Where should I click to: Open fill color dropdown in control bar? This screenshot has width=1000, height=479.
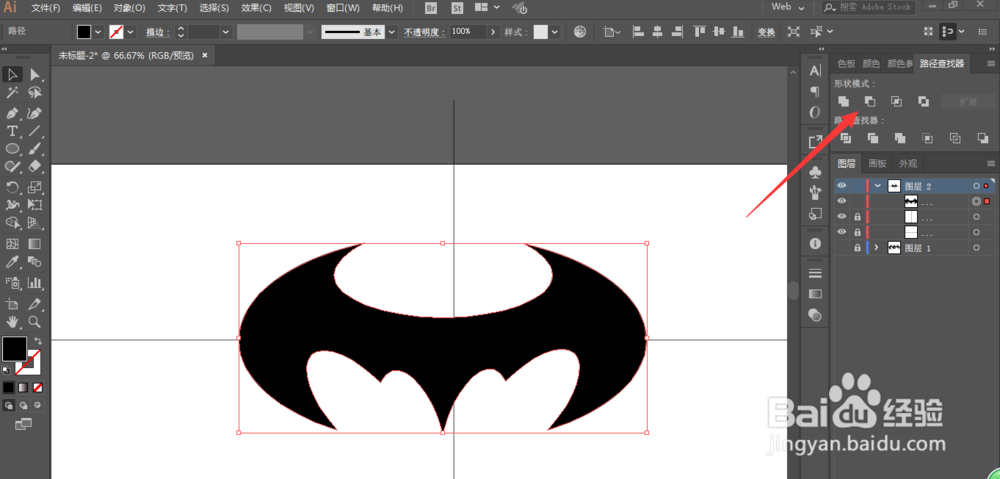[98, 32]
